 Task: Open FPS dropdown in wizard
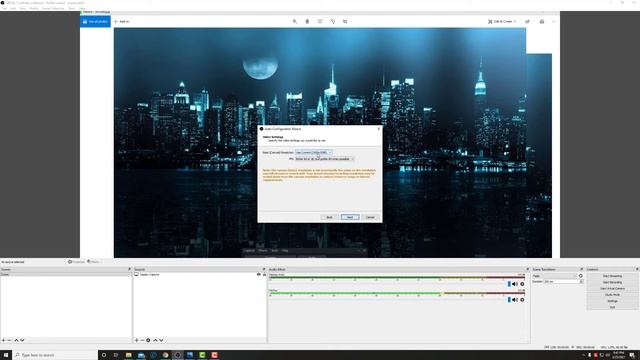click(x=324, y=159)
